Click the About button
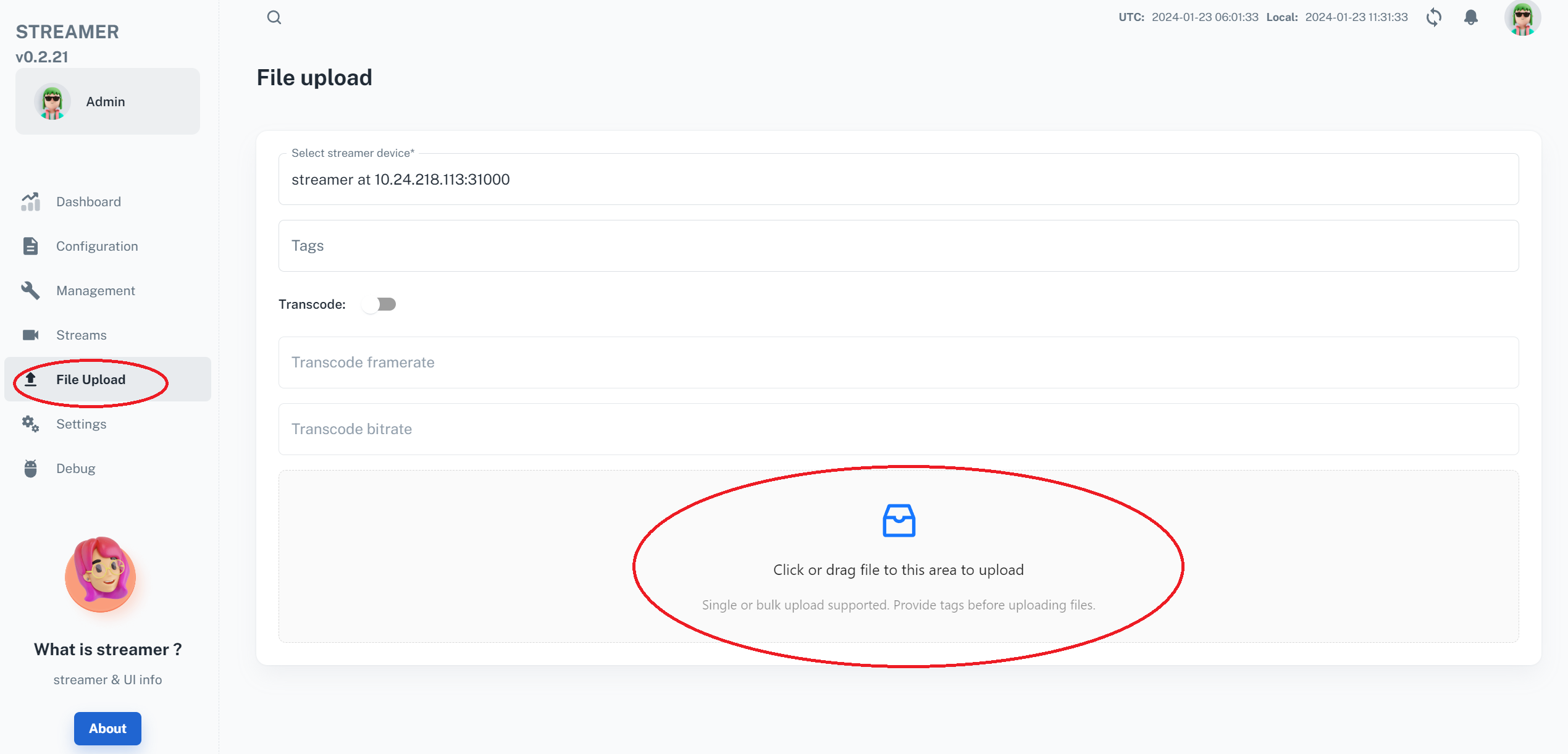The height and width of the screenshot is (754, 1568). [x=108, y=728]
